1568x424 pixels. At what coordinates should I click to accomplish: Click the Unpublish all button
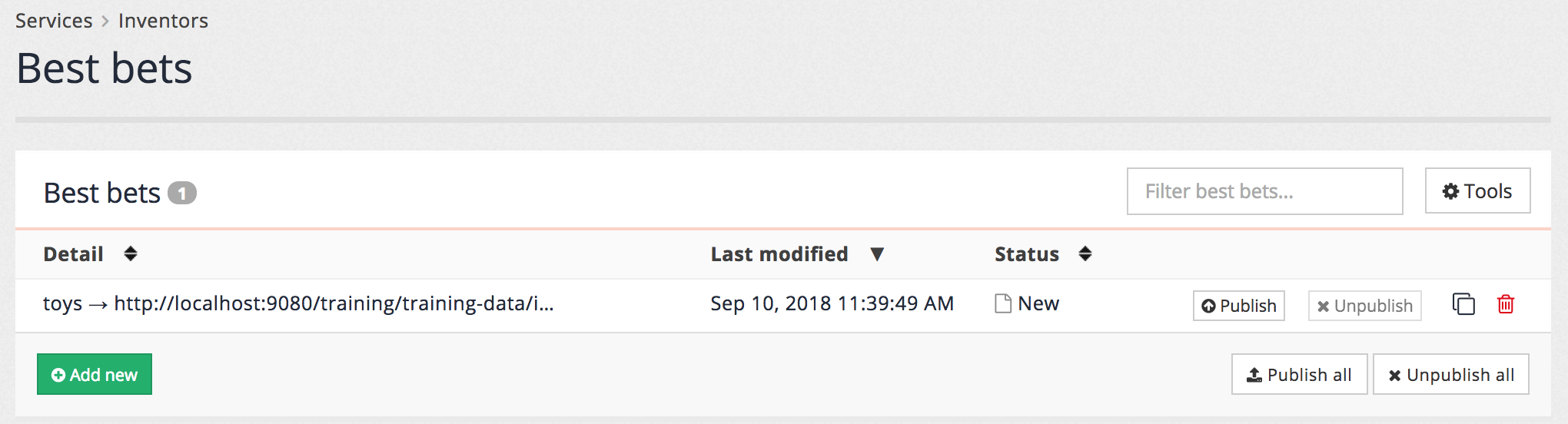pyautogui.click(x=1450, y=374)
